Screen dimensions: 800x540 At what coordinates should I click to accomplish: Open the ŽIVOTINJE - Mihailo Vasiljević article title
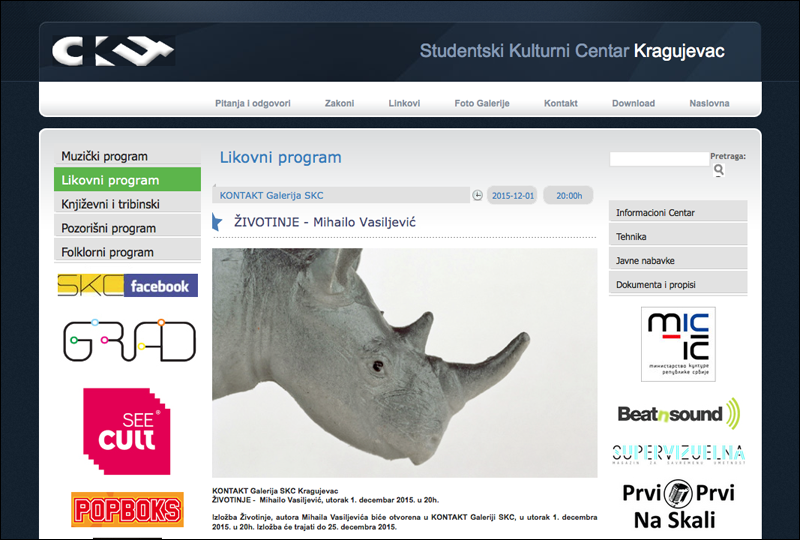coord(325,222)
